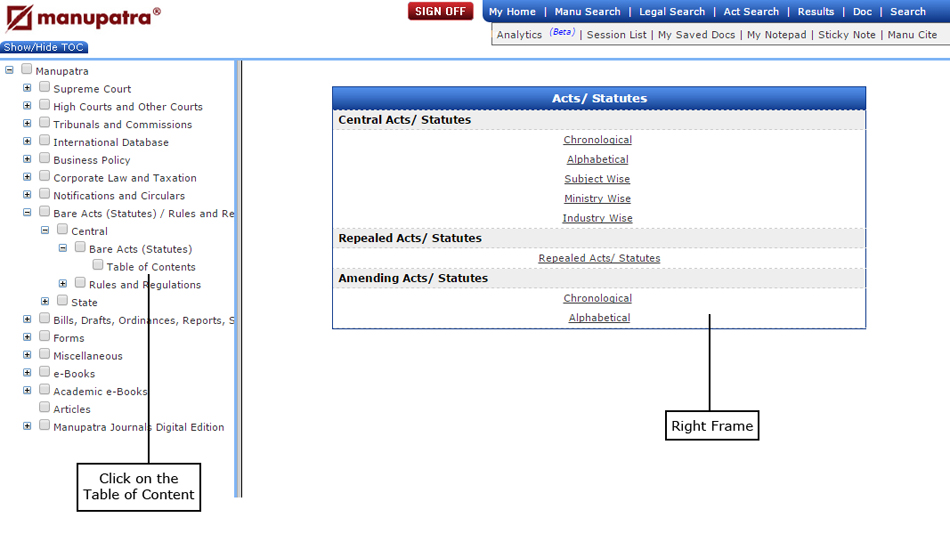Open Chronological under Amending Acts/ Statutes
The image size is (950, 542).
(x=597, y=299)
